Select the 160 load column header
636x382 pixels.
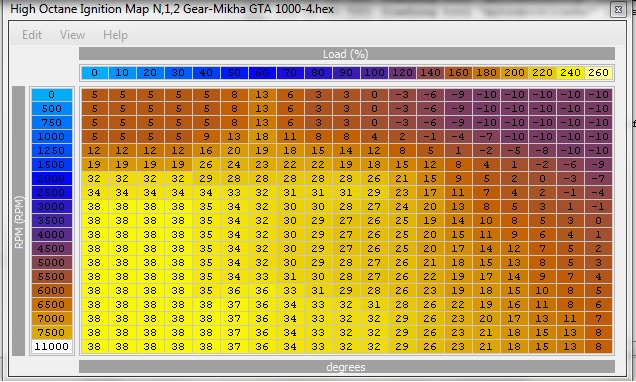(x=458, y=73)
